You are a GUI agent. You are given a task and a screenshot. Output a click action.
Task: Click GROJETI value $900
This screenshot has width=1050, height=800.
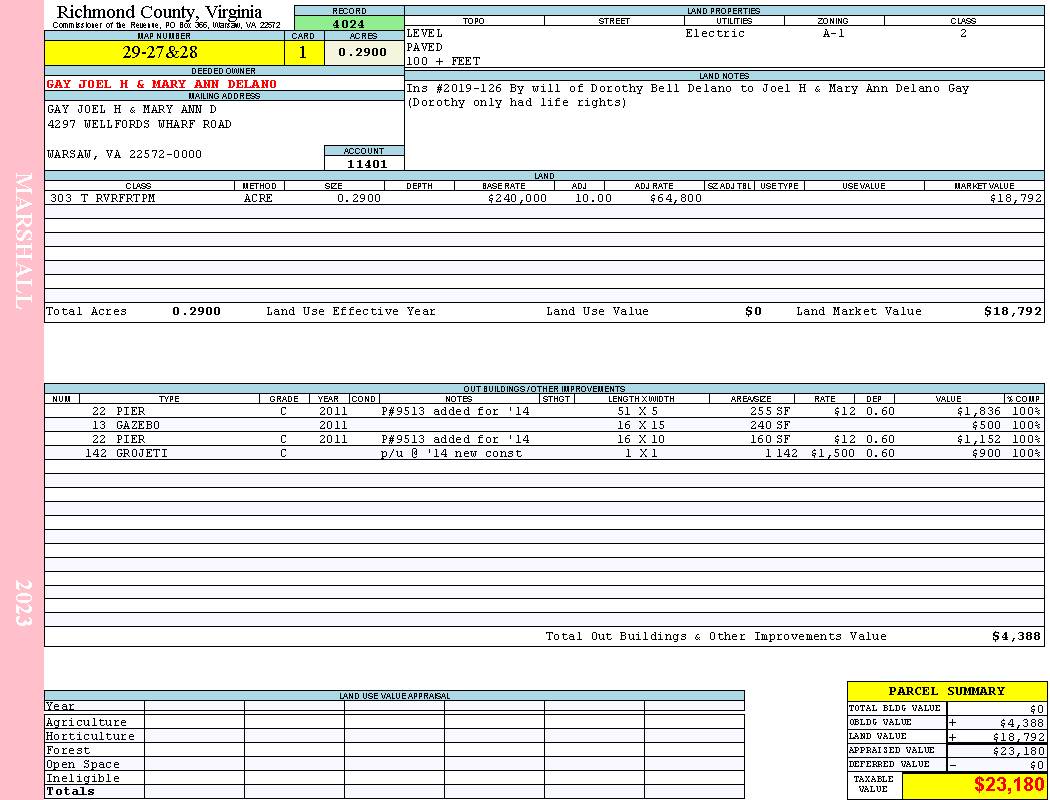click(986, 453)
